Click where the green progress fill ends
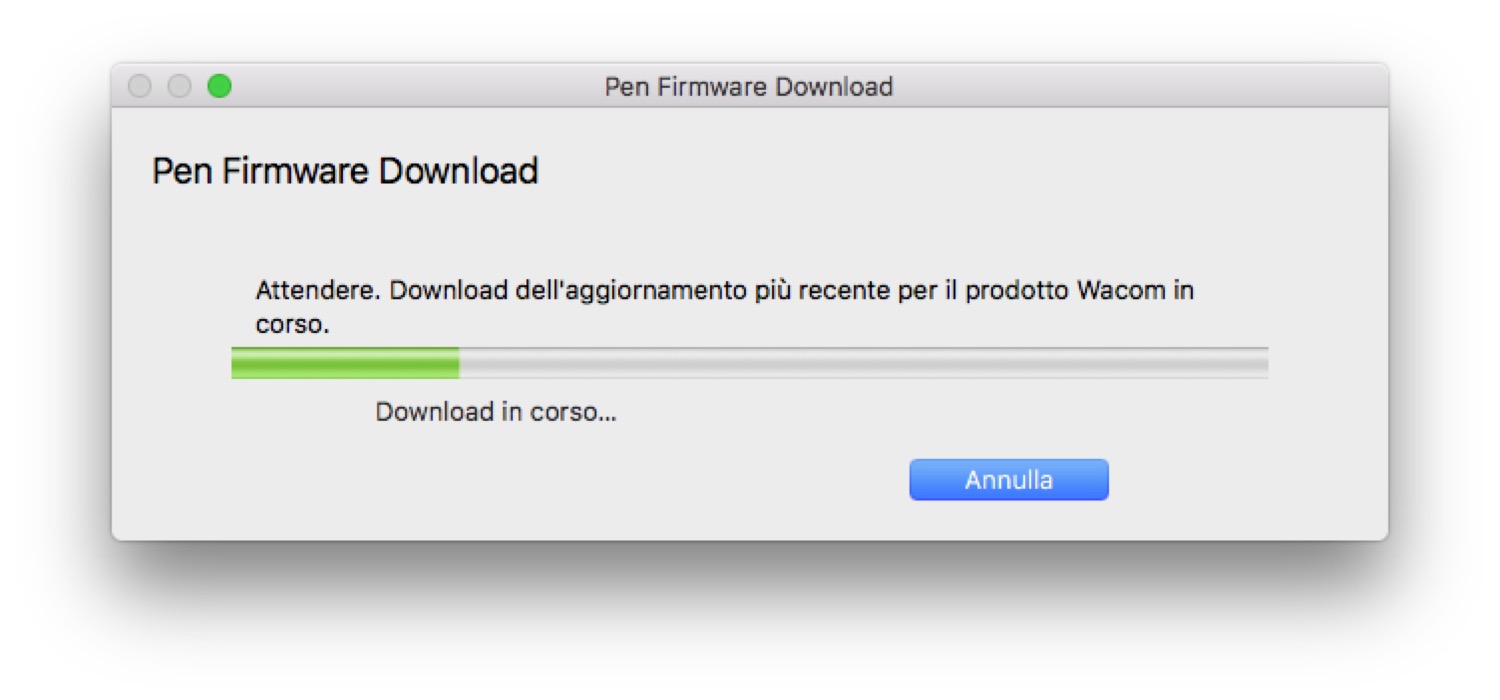 tap(458, 363)
